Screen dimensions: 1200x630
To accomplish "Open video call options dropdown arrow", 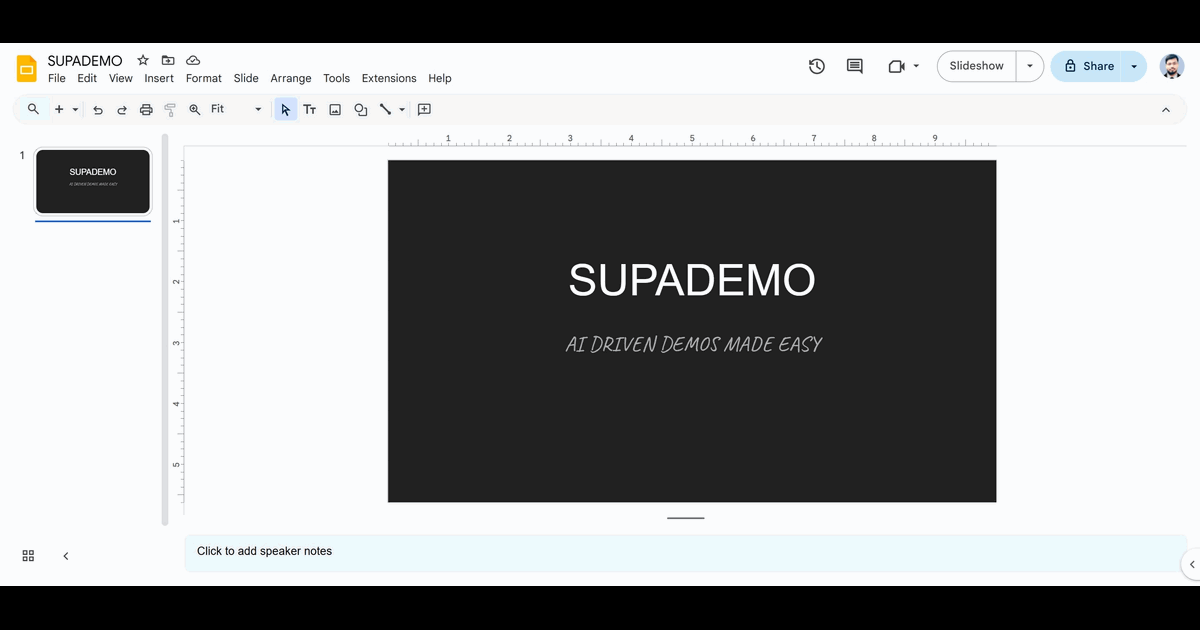I will click(x=916, y=66).
